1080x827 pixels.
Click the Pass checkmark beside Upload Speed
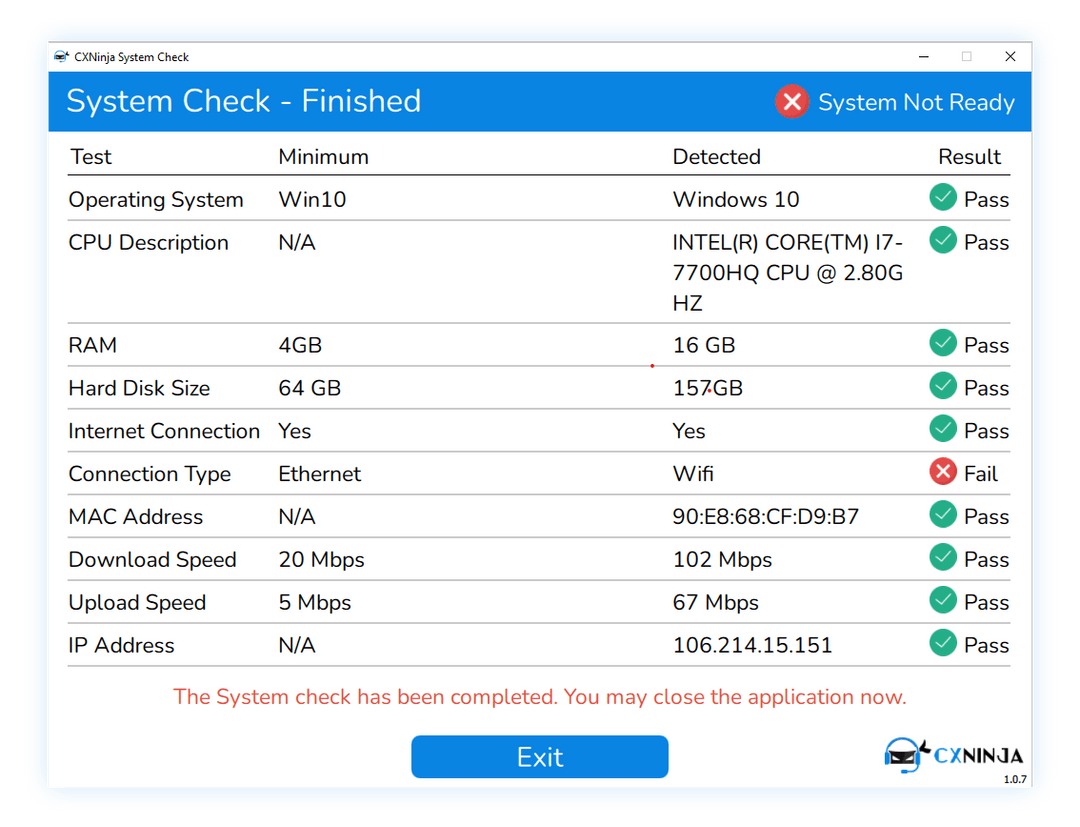point(942,602)
